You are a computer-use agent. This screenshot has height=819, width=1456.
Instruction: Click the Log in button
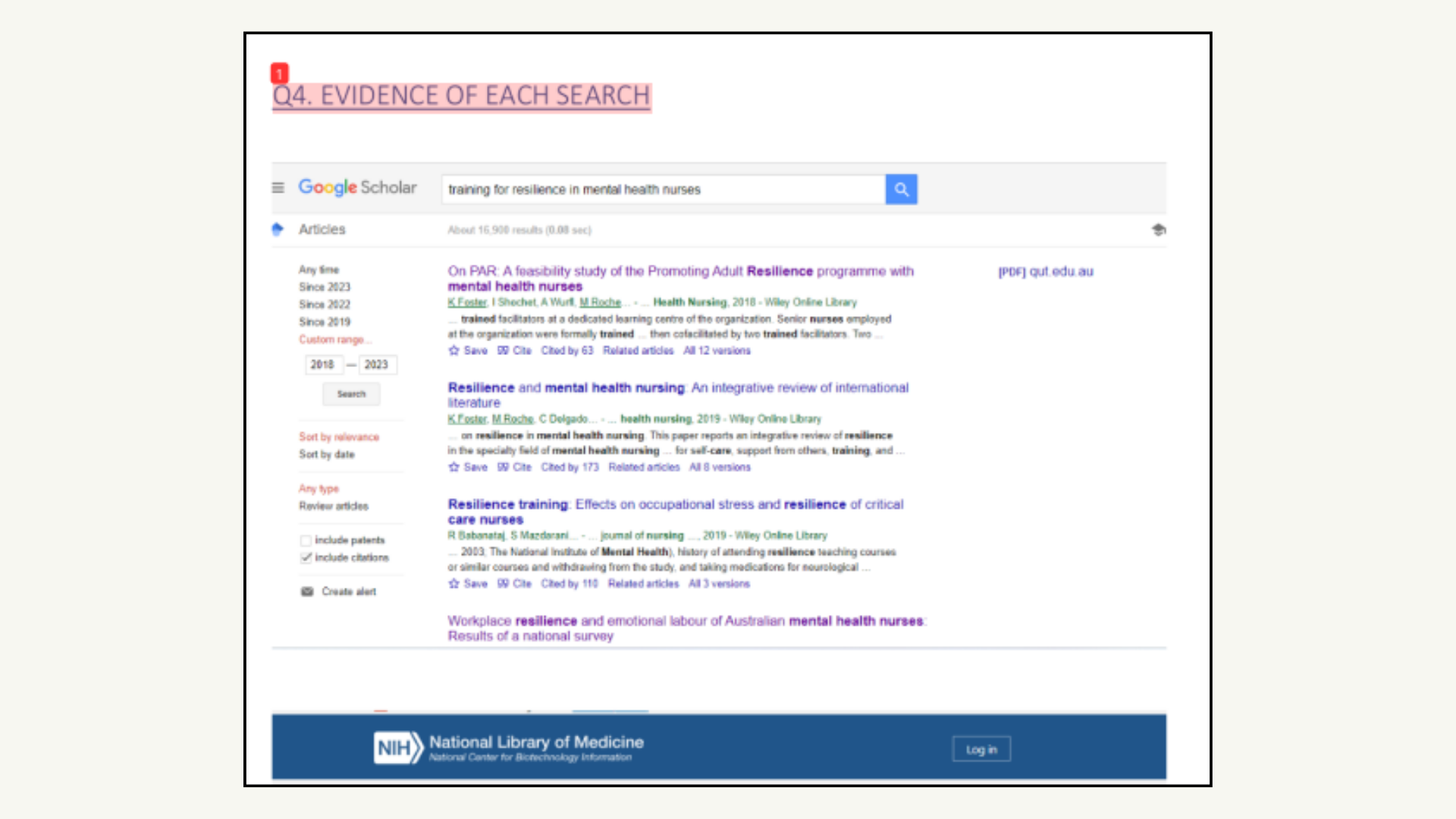(x=981, y=748)
